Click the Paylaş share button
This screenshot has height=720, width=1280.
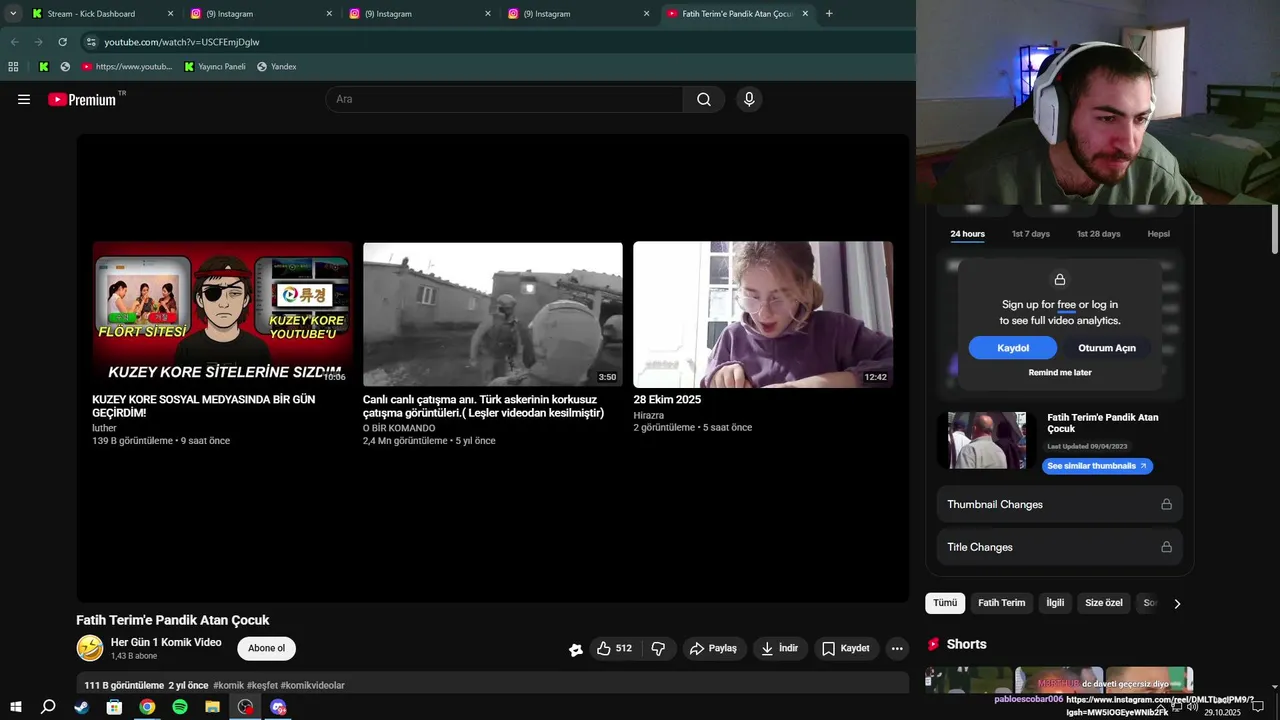click(x=713, y=648)
